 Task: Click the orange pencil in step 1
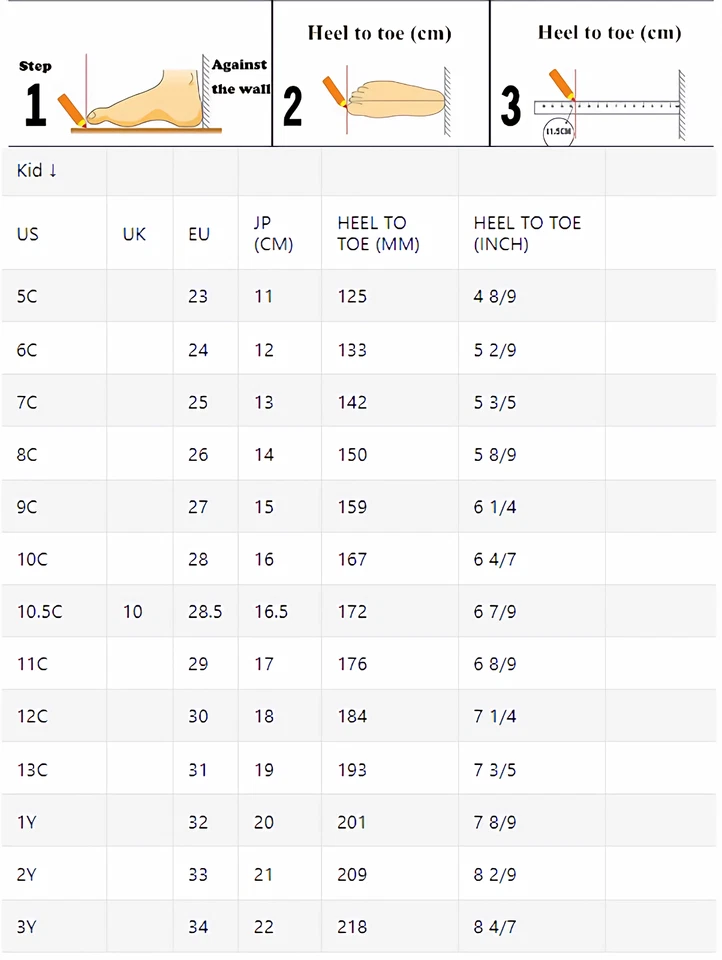pyautogui.click(x=71, y=108)
